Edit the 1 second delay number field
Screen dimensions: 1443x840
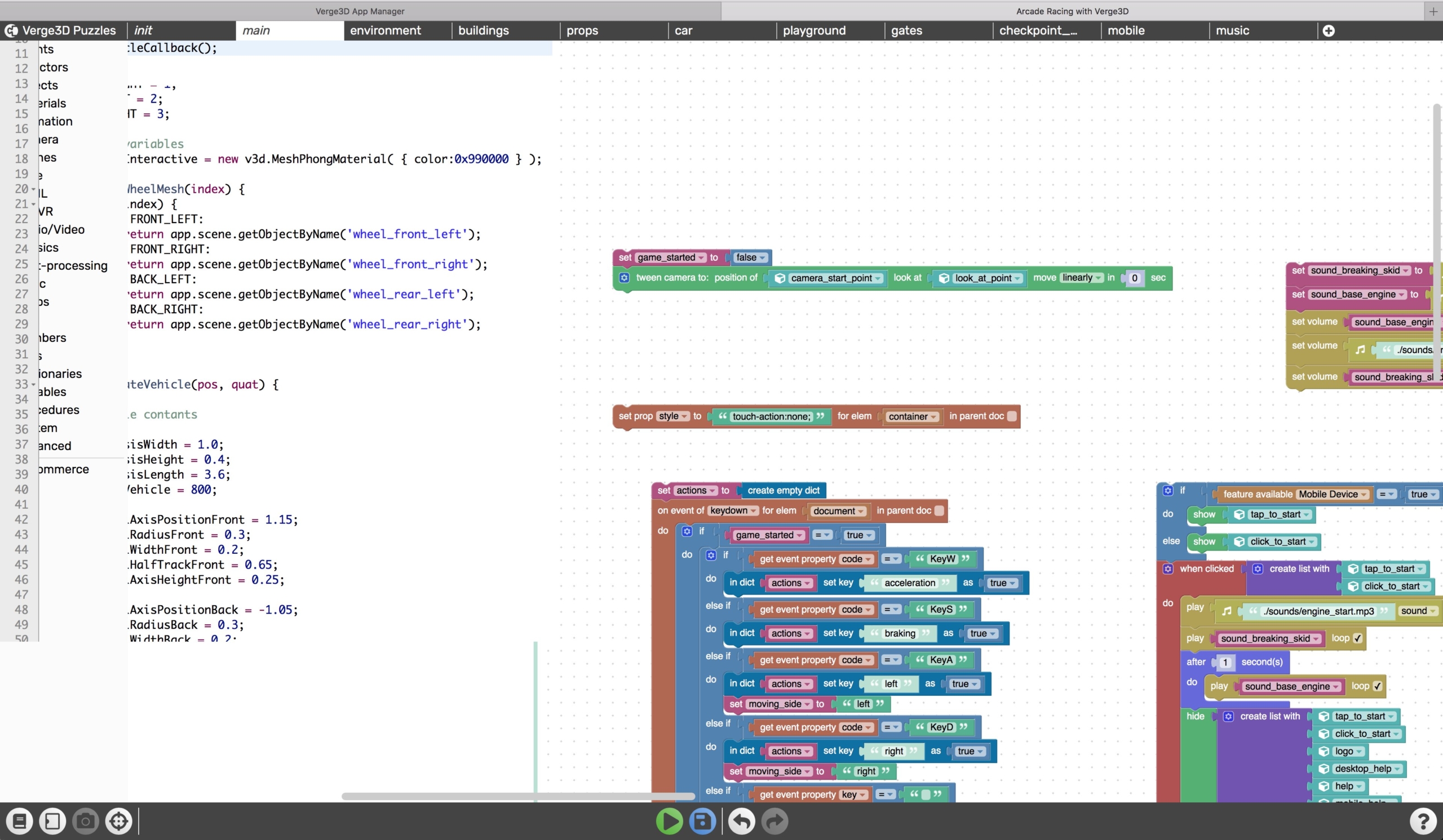1225,663
